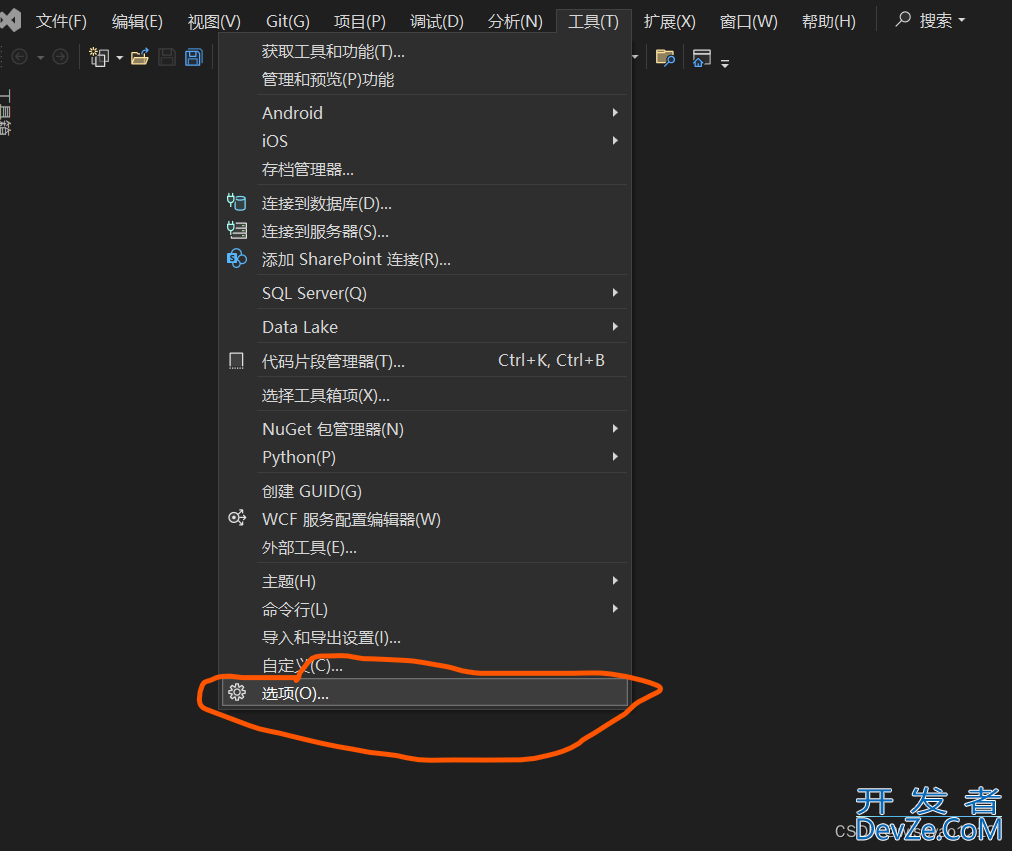The height and width of the screenshot is (851, 1012).
Task: Open the 文件(F) menu
Action: point(61,21)
